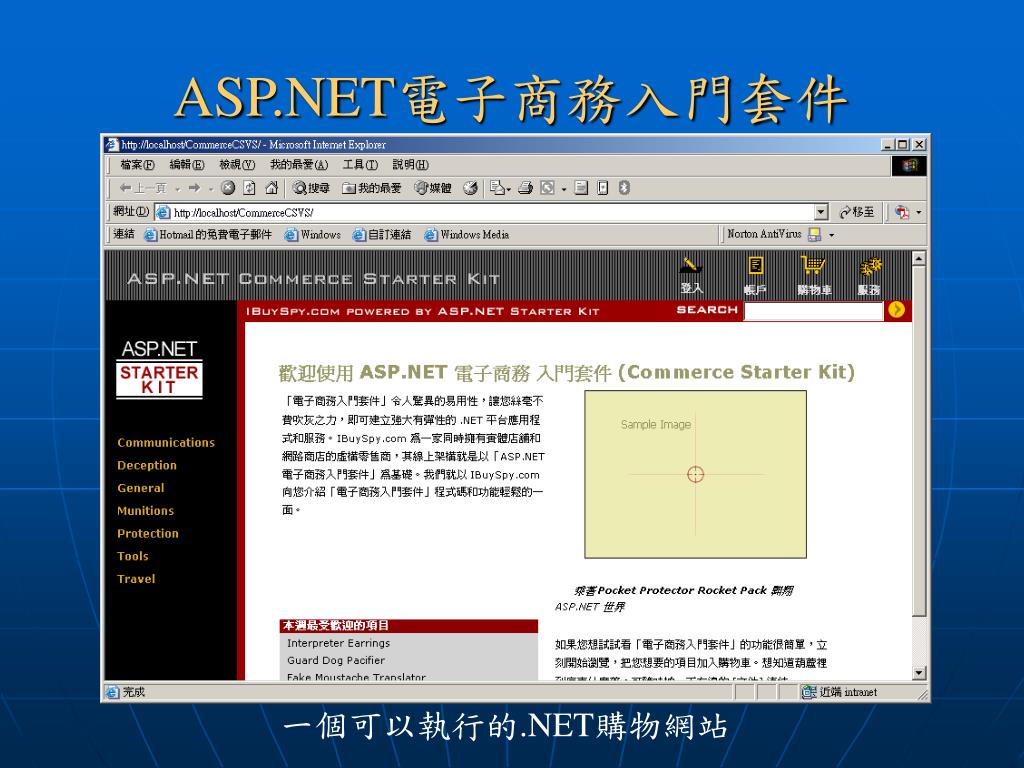The height and width of the screenshot is (768, 1024).
Task: Open the 工具(T) Tools menu
Action: tap(360, 165)
